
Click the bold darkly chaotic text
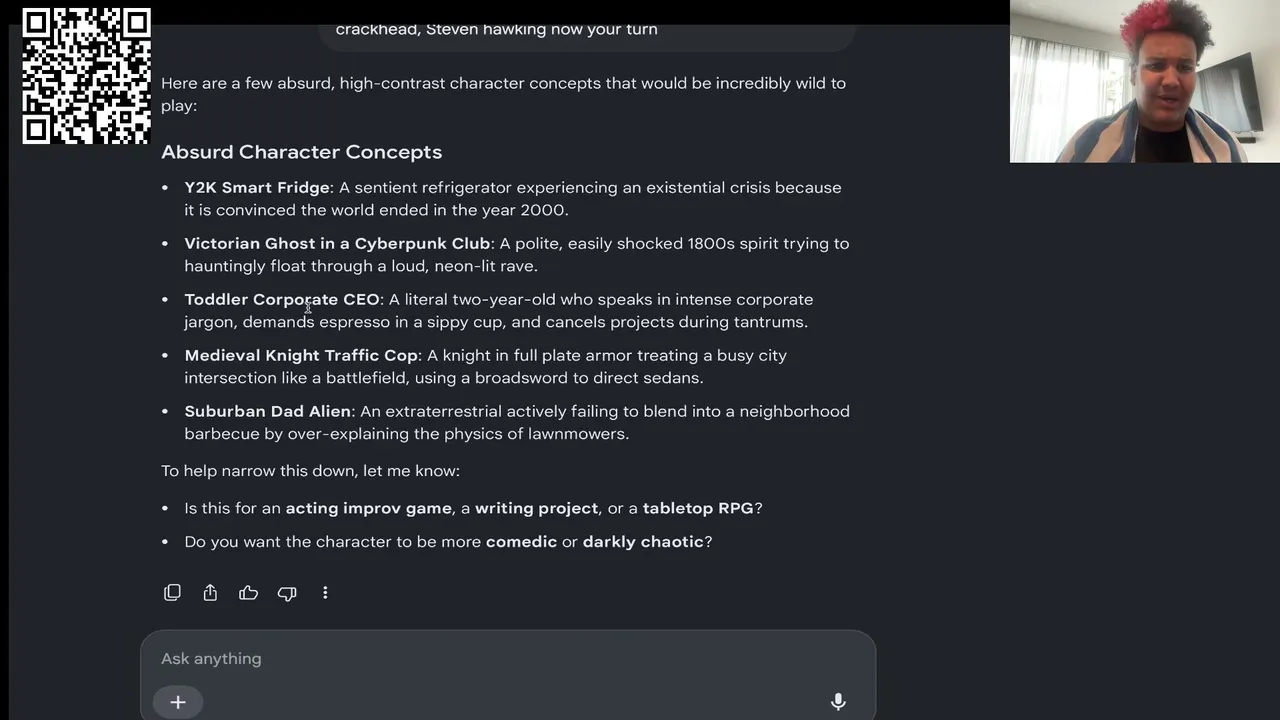coord(643,542)
